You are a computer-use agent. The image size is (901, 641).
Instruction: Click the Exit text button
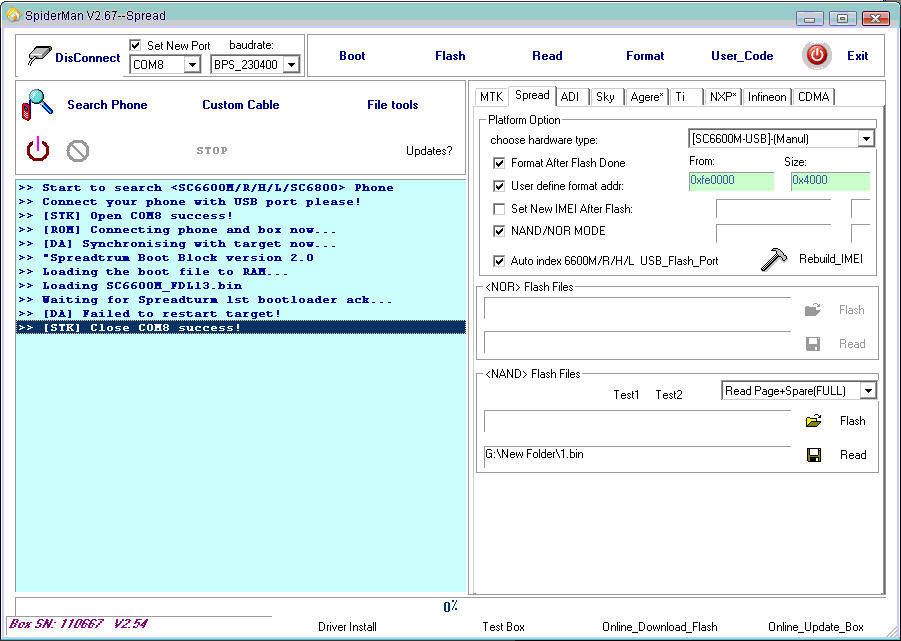(x=857, y=56)
